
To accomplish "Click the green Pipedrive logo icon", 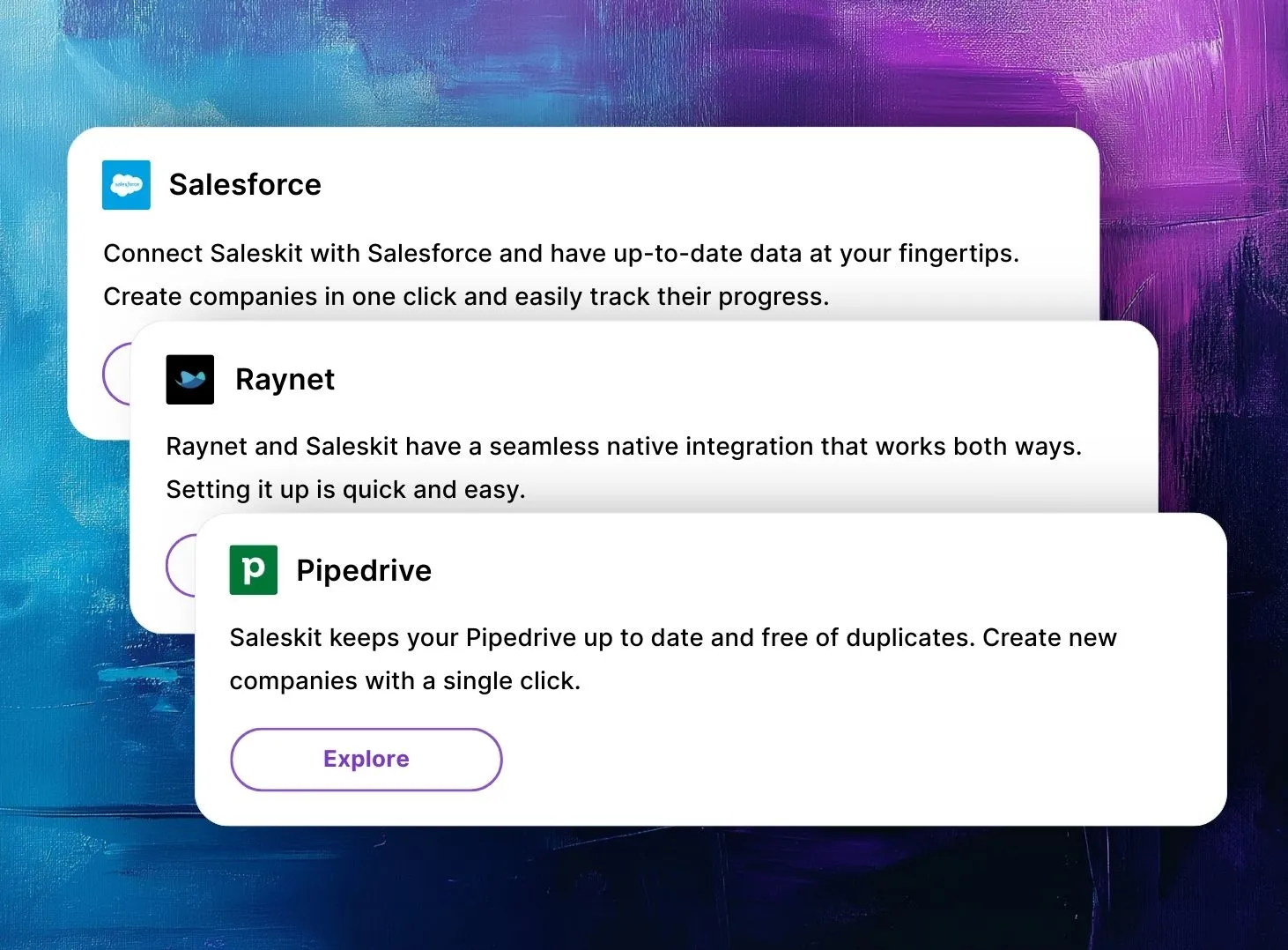I will pyautogui.click(x=254, y=570).
